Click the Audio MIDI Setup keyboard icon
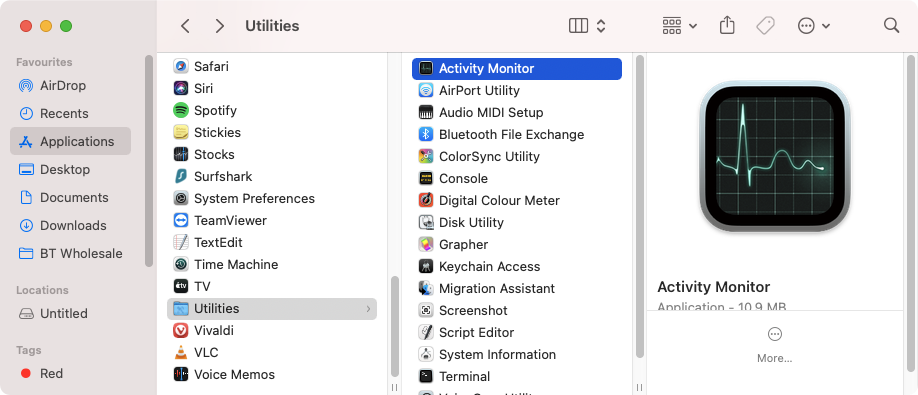The height and width of the screenshot is (395, 918). [x=426, y=112]
